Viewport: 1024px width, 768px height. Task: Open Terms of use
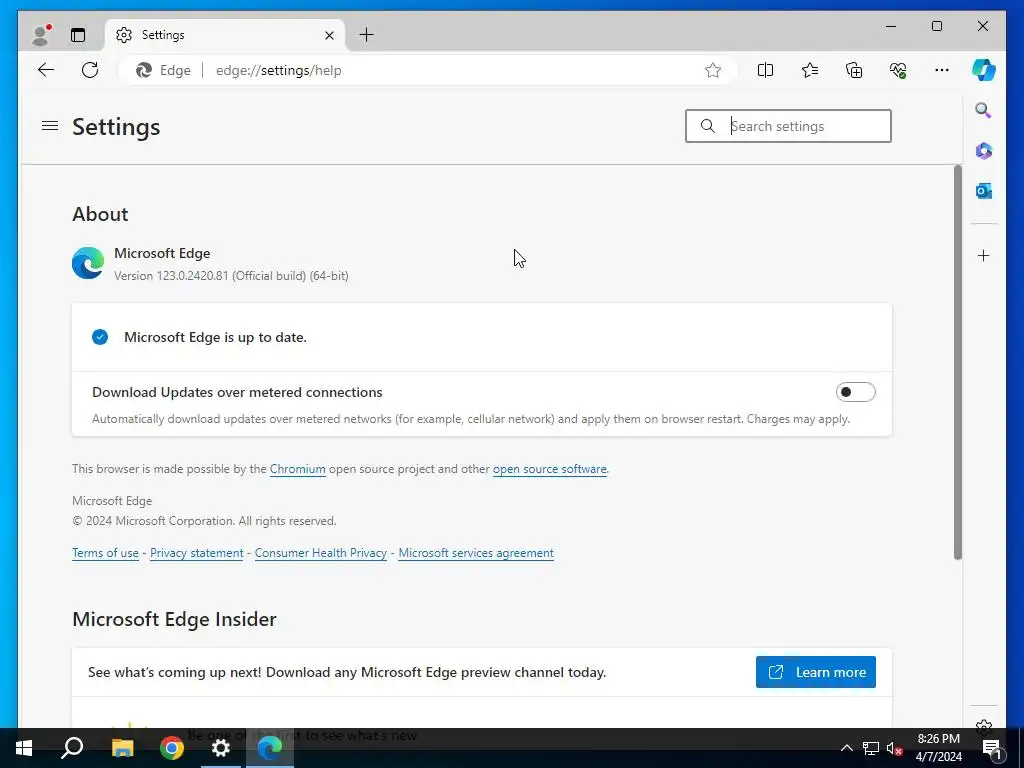105,553
